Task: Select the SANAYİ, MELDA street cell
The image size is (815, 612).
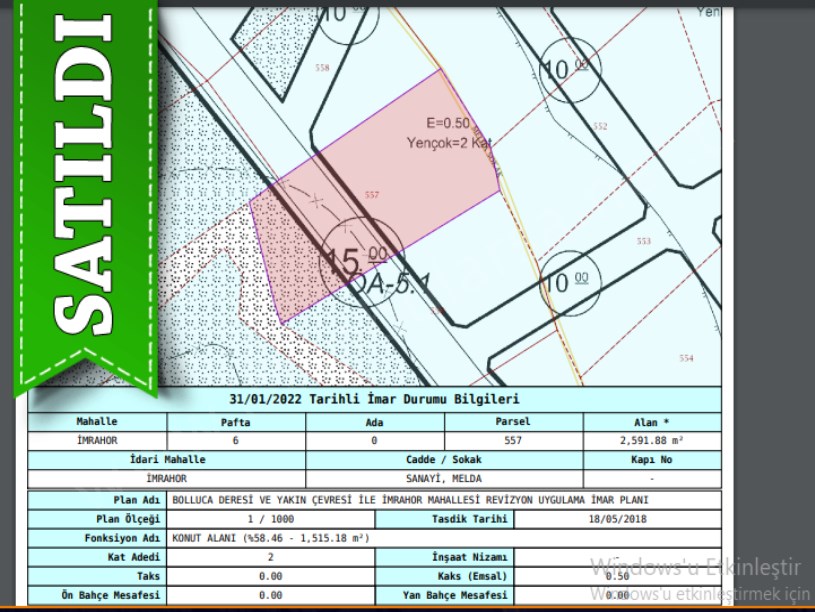Action: click(x=444, y=479)
